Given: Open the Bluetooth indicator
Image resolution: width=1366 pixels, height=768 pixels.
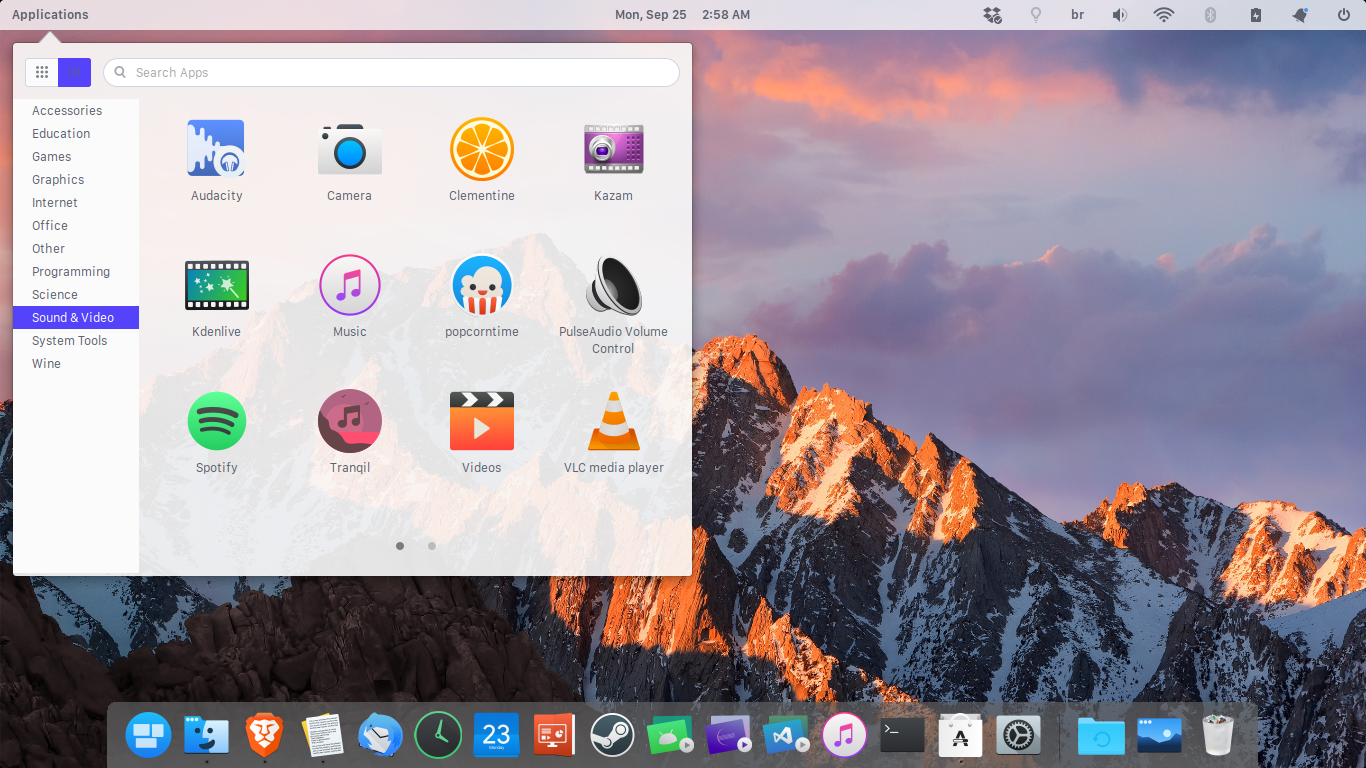Looking at the screenshot, I should (1209, 14).
